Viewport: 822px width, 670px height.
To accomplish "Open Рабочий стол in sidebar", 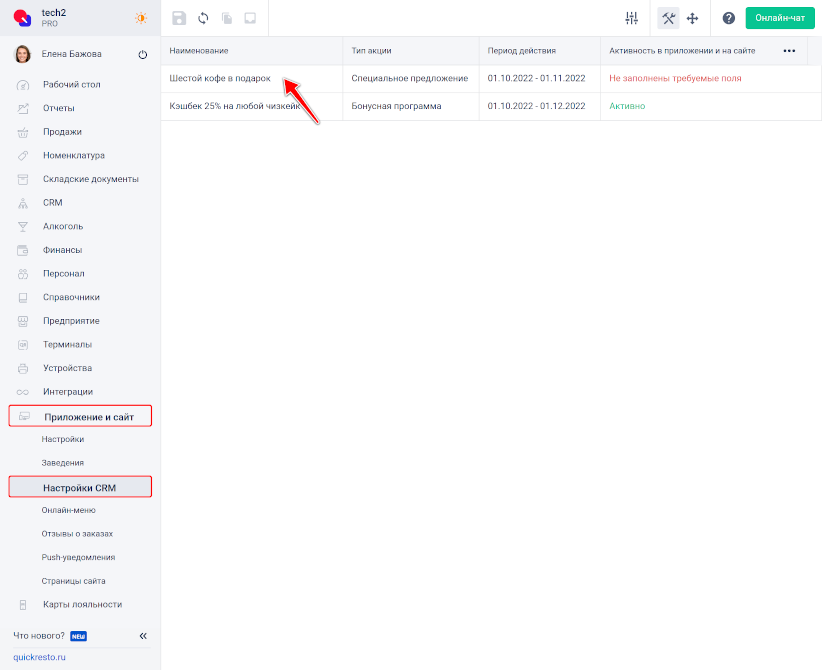I will [72, 84].
